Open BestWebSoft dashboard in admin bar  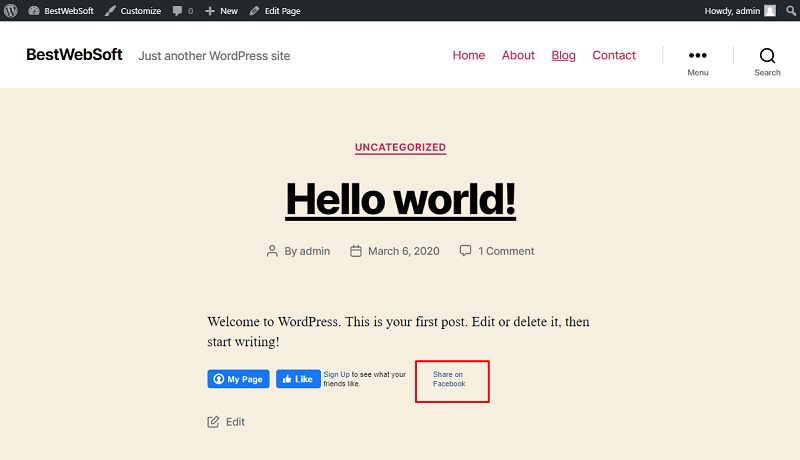pos(61,11)
